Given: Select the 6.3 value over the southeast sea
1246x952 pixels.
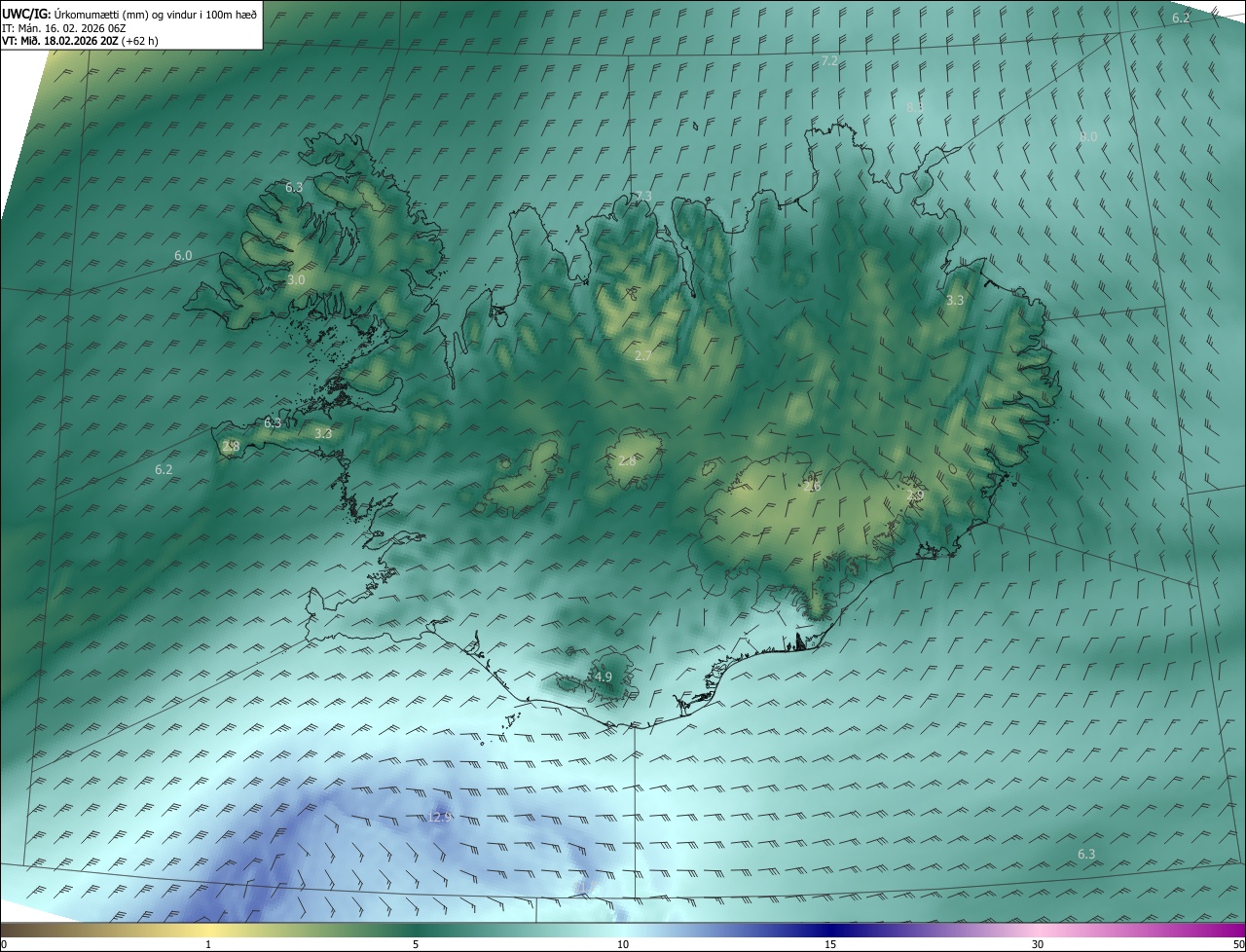Looking at the screenshot, I should pos(1086,855).
